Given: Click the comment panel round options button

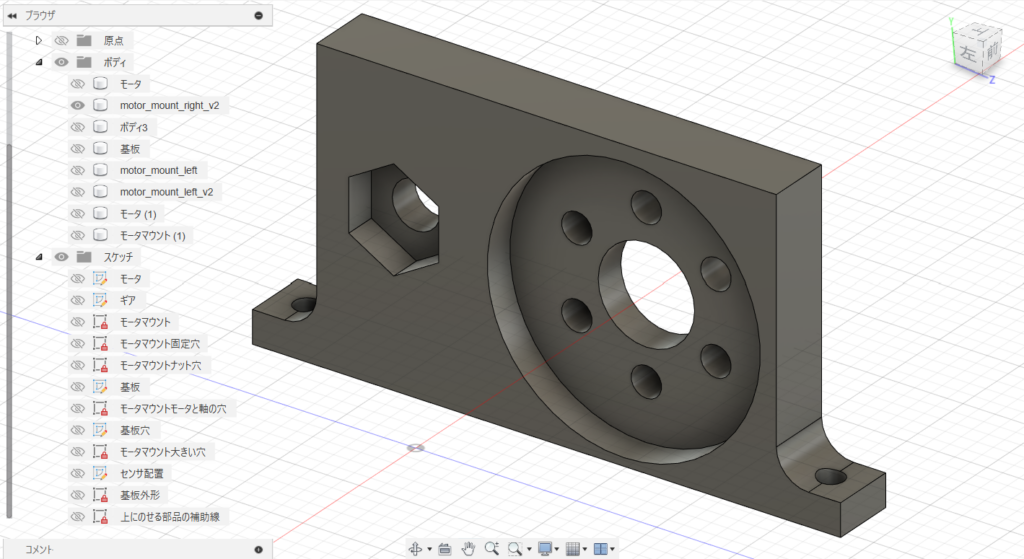Looking at the screenshot, I should (259, 550).
